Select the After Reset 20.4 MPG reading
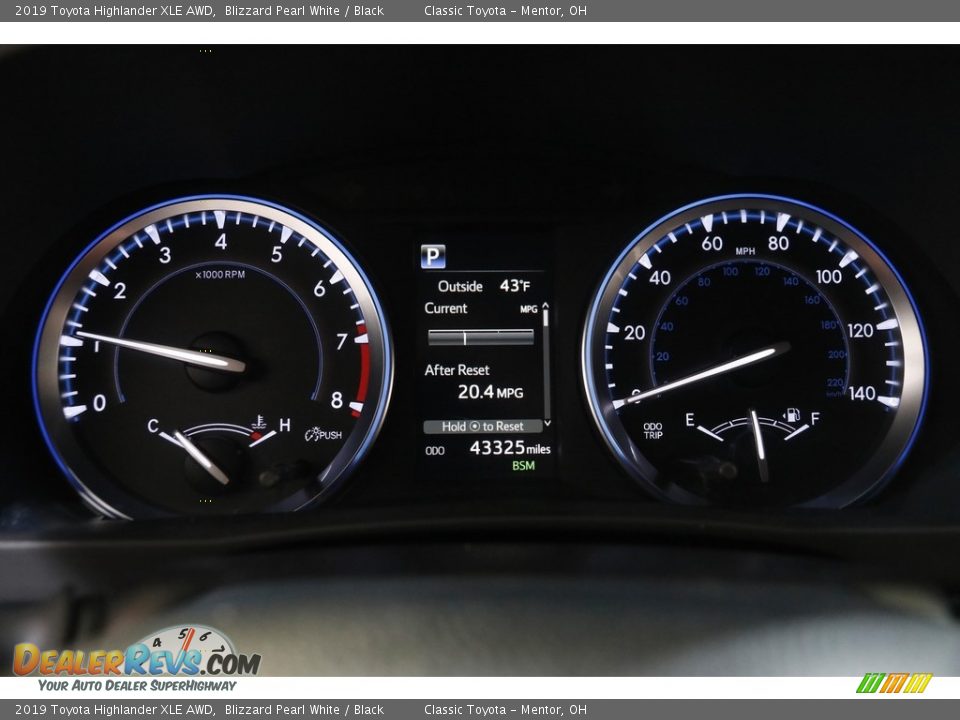This screenshot has height=720, width=960. [x=488, y=392]
